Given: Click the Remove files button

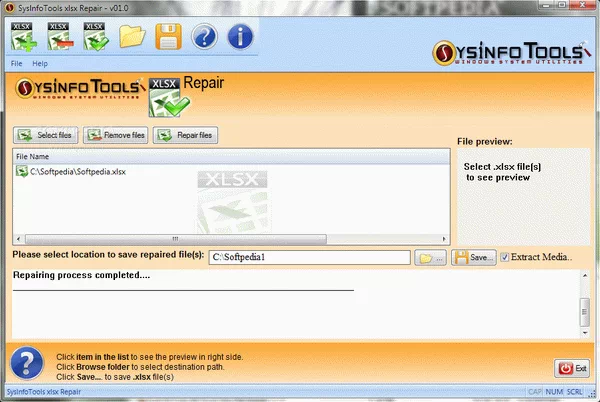Looking at the screenshot, I should click(x=116, y=135).
